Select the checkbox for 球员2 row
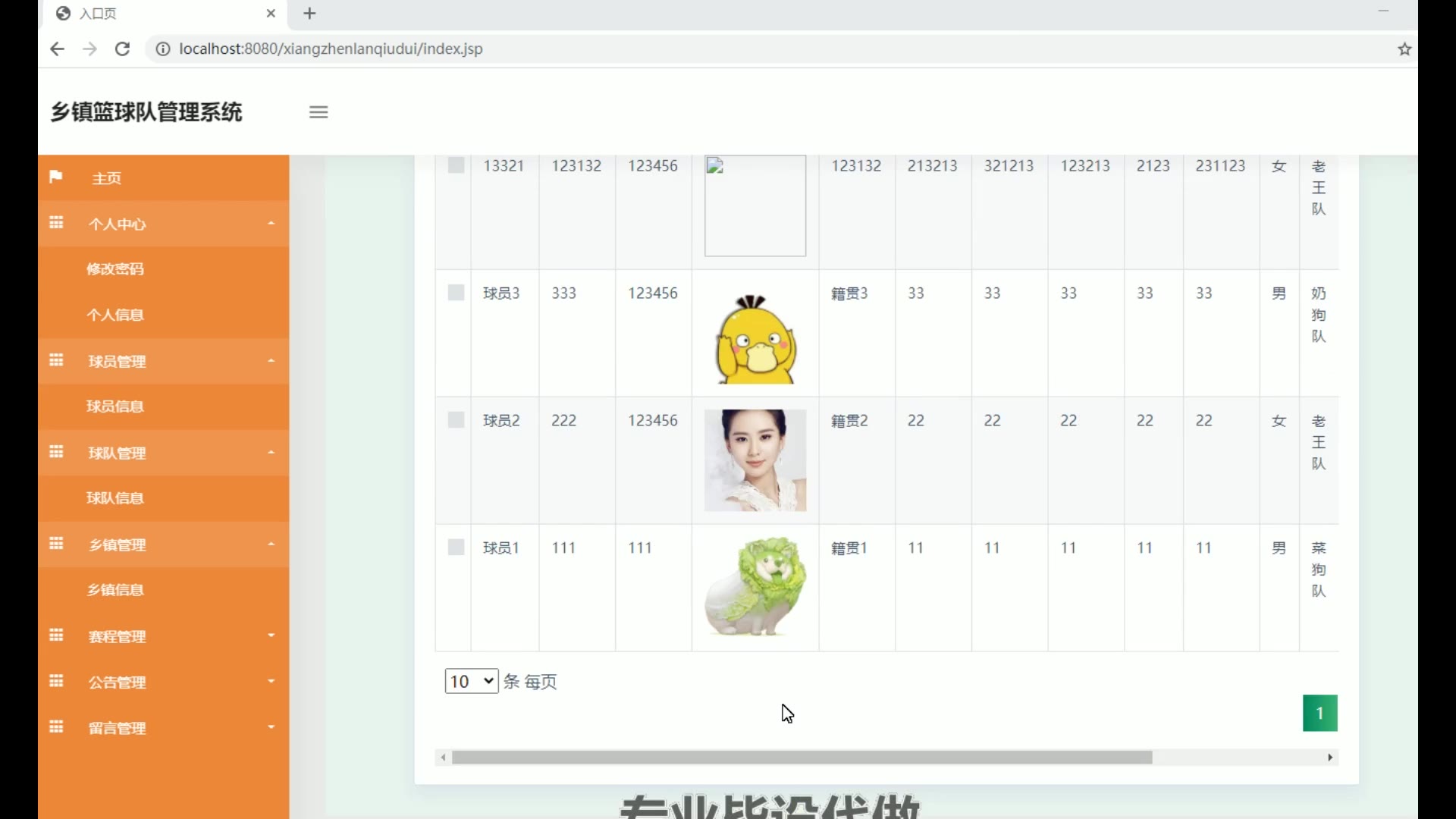The height and width of the screenshot is (819, 1456). point(456,420)
